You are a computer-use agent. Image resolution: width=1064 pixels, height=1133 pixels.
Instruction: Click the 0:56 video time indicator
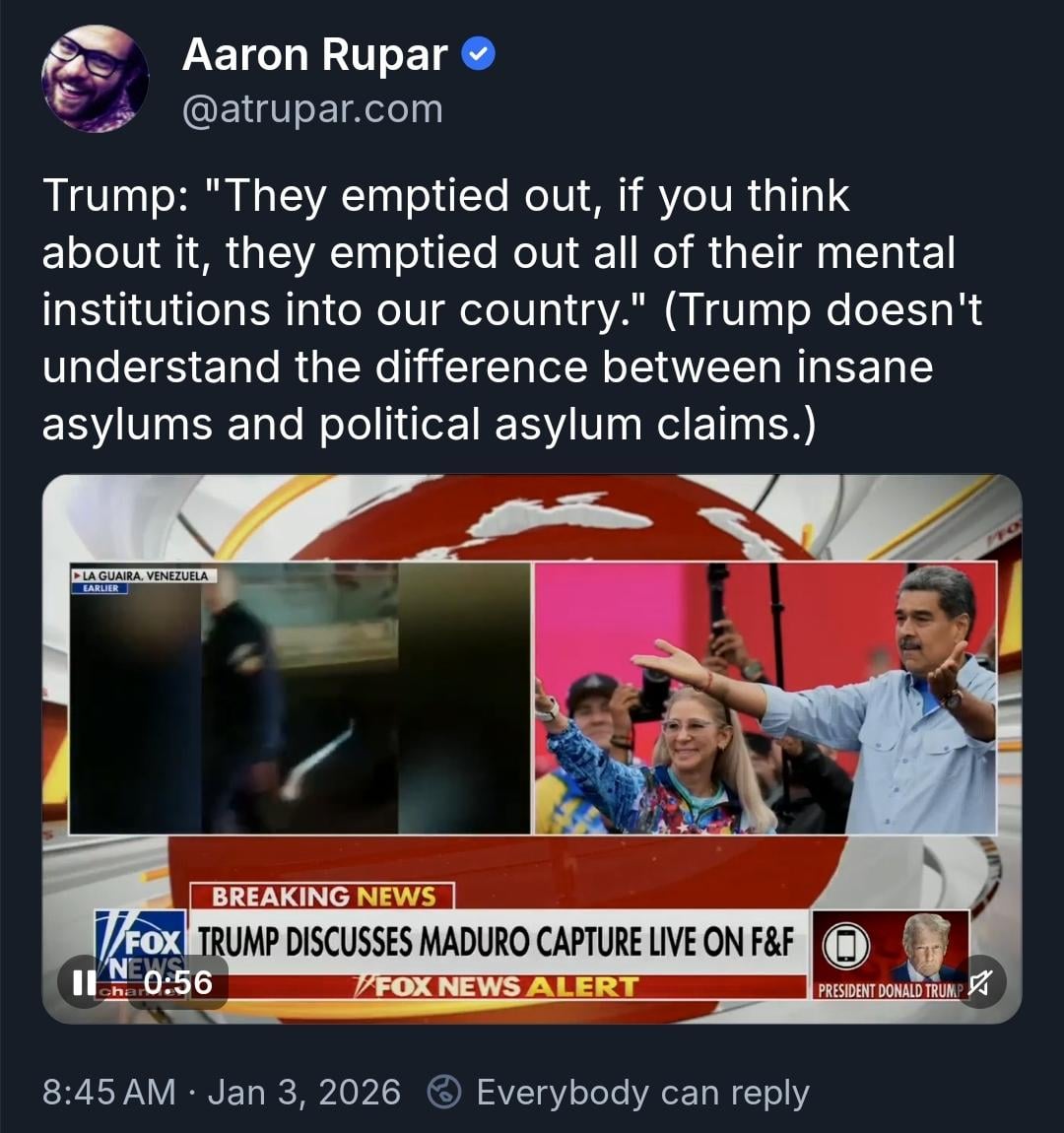coord(178,982)
